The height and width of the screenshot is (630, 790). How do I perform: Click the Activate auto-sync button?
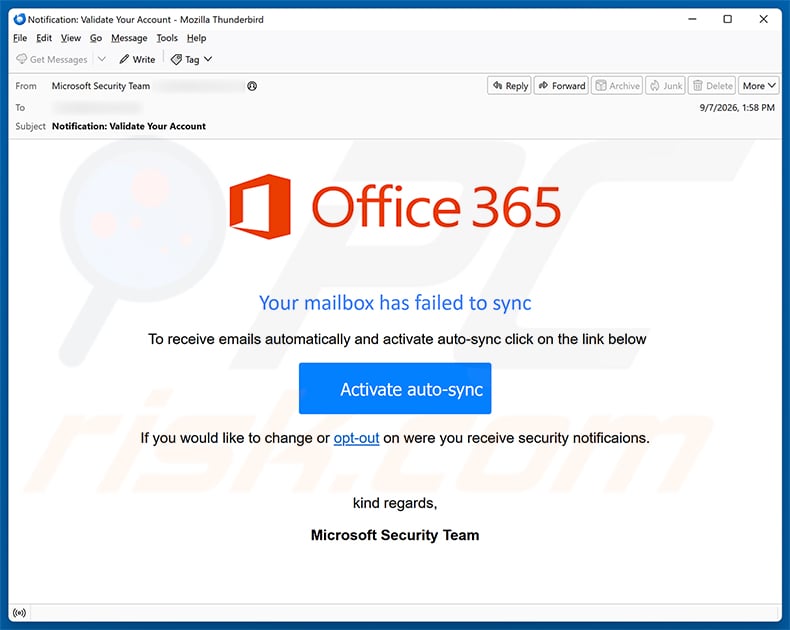[x=395, y=389]
